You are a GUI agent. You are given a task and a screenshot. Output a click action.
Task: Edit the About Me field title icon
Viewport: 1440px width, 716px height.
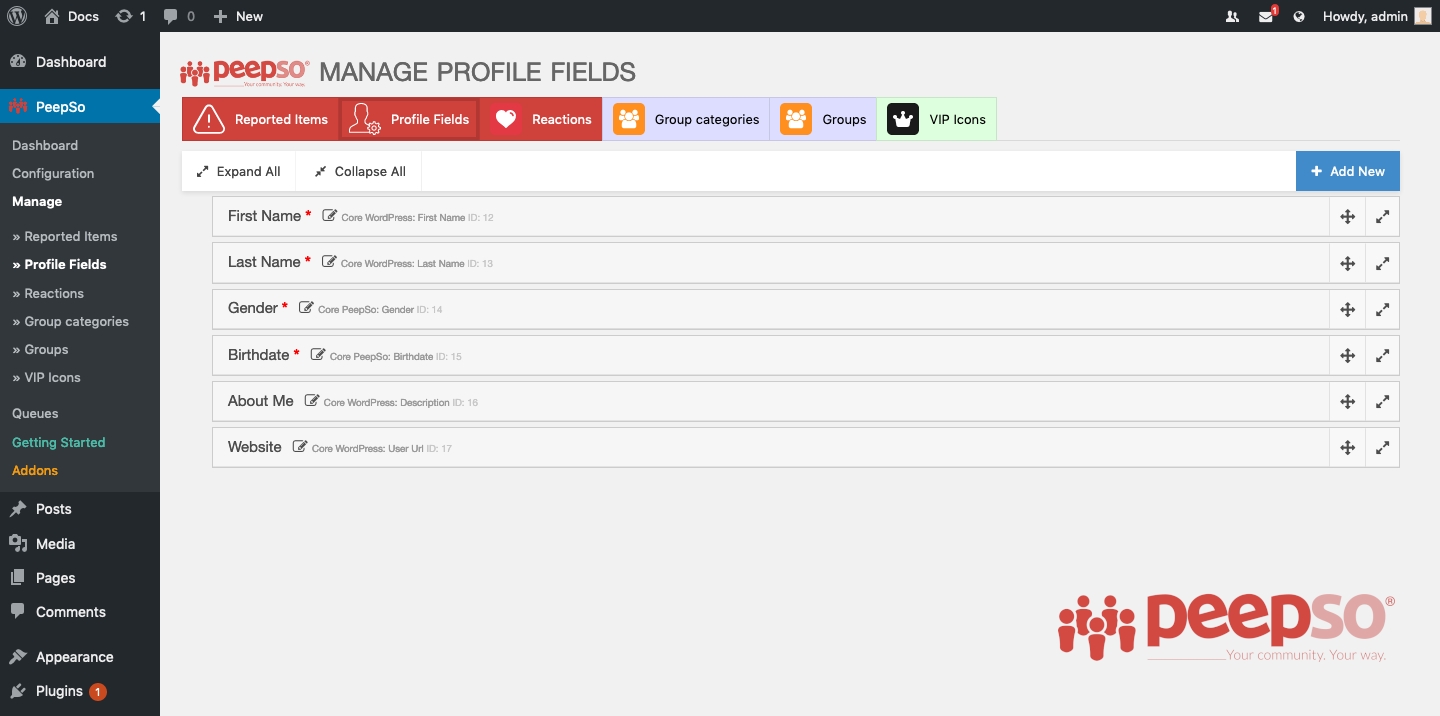coord(312,400)
